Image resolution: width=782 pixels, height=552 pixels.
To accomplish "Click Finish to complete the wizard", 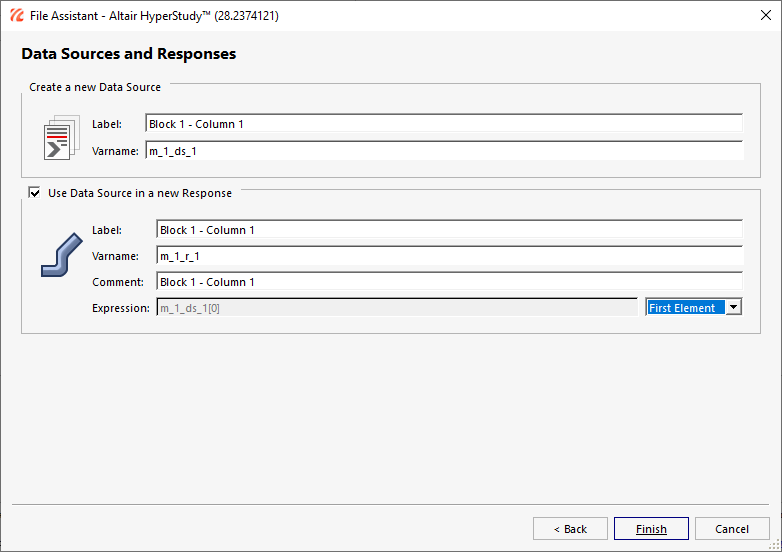I will pos(651,529).
